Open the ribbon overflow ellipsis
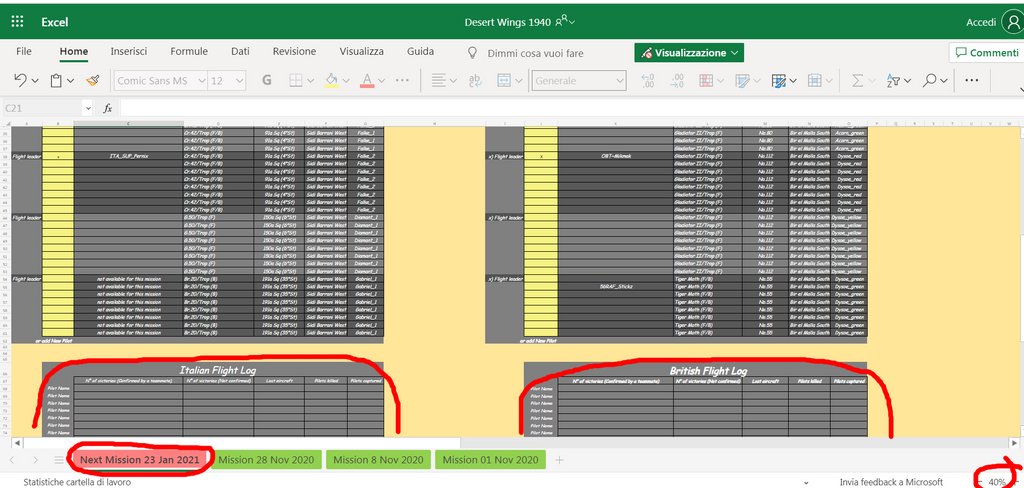This screenshot has width=1024, height=488. click(972, 80)
